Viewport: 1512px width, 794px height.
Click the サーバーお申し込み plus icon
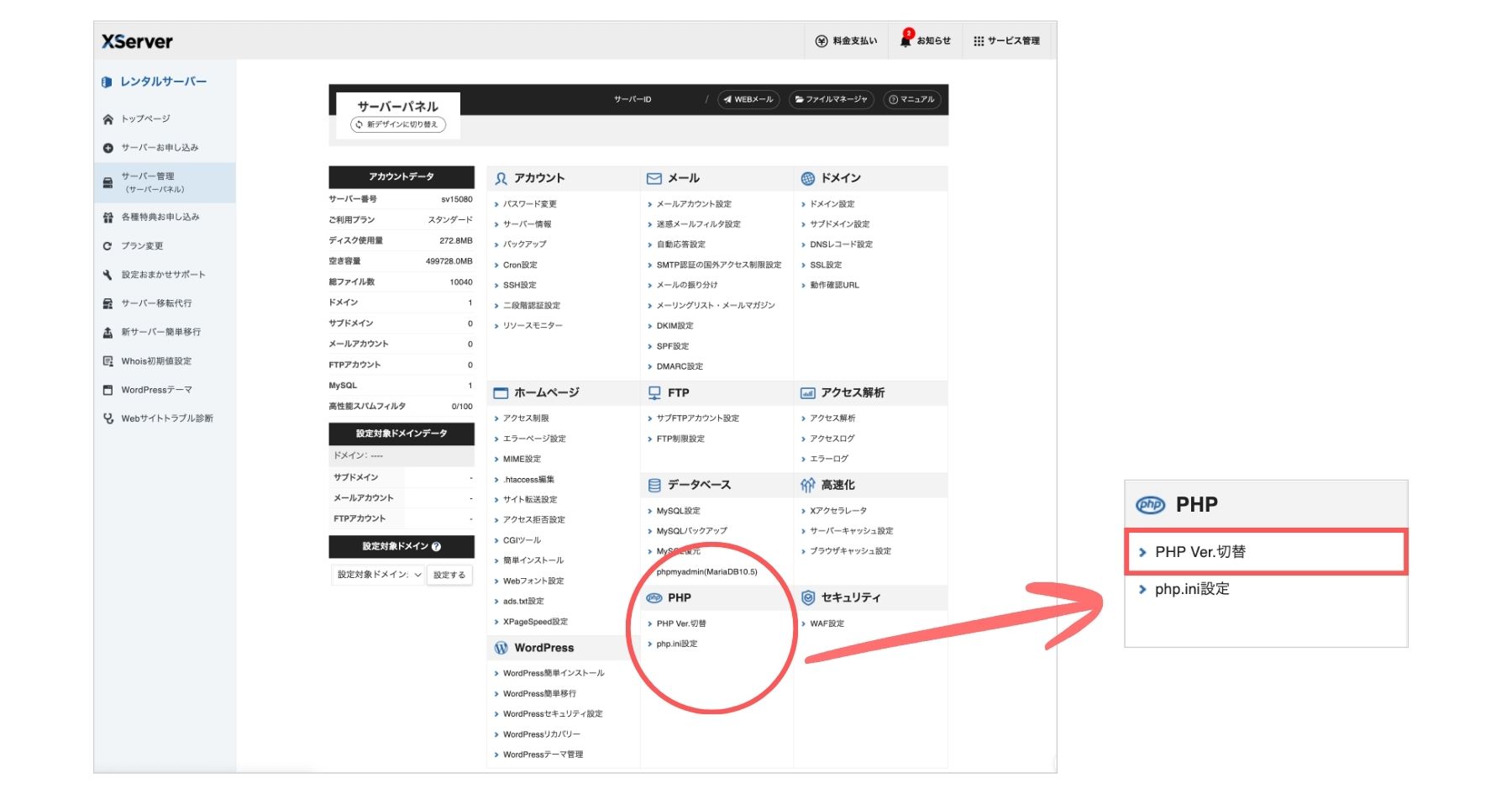[108, 148]
